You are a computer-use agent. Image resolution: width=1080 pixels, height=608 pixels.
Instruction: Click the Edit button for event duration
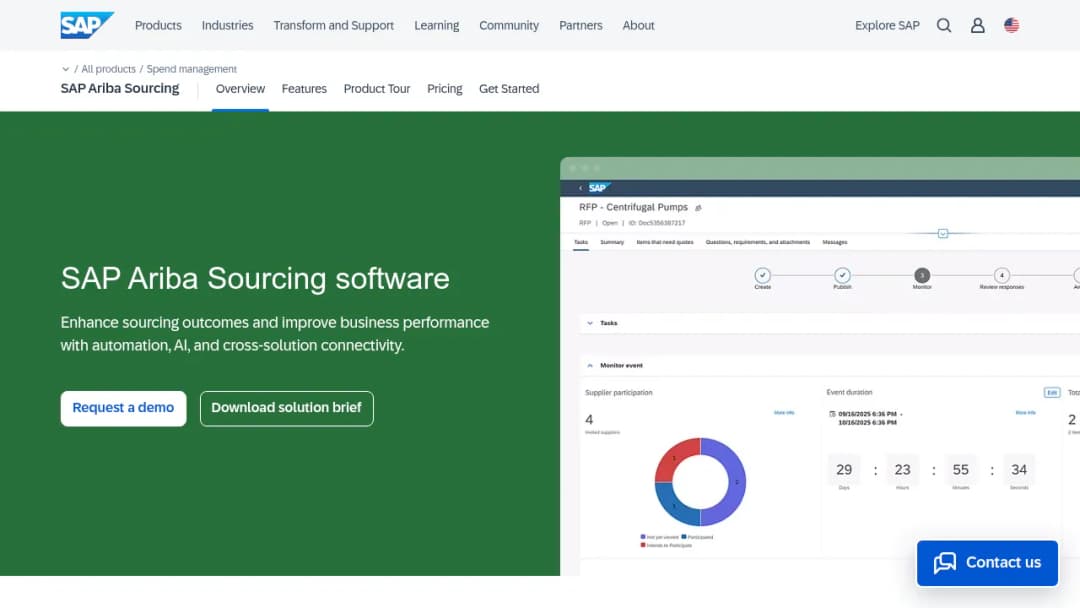click(1052, 392)
